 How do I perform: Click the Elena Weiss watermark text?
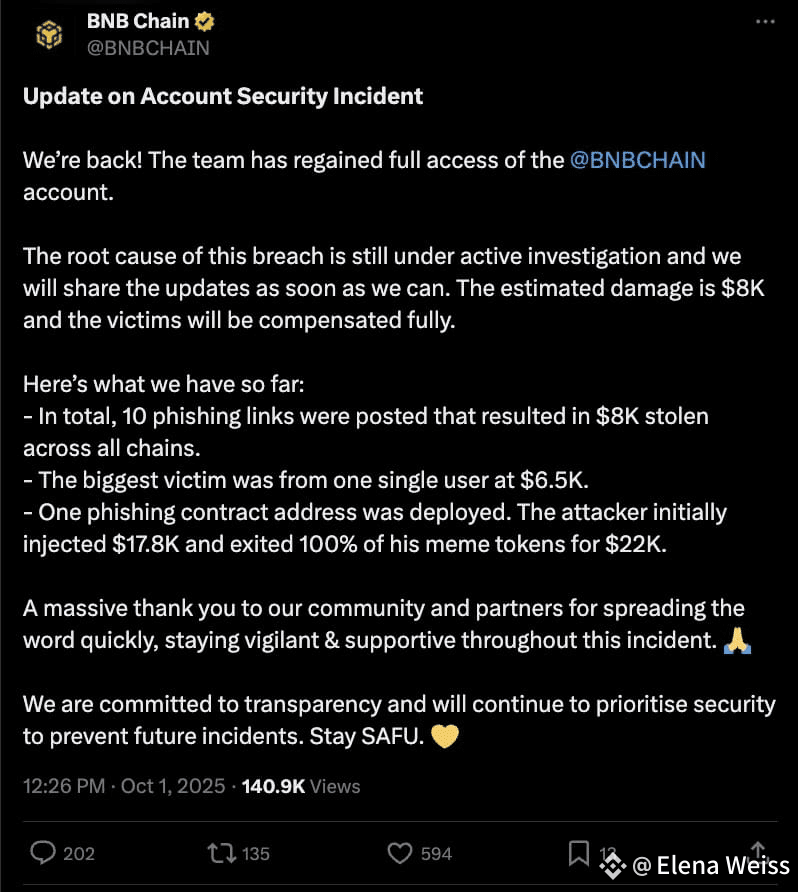pos(711,864)
